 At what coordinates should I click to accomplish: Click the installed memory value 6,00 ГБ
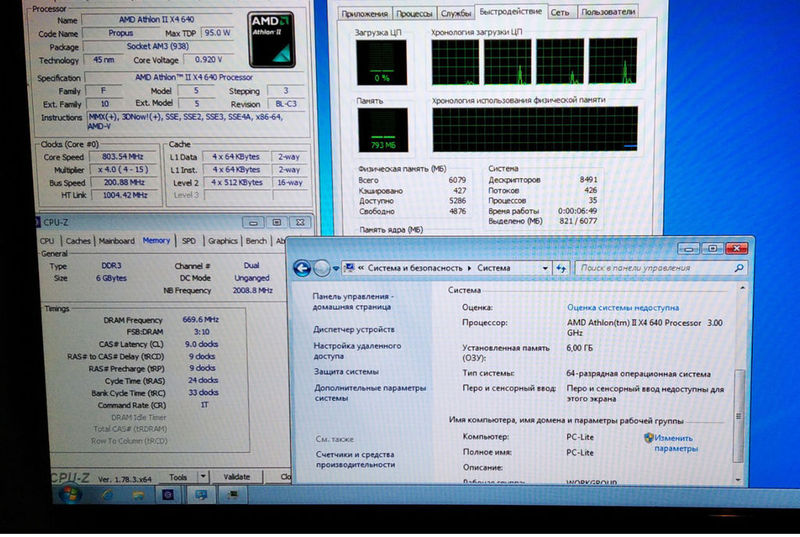(580, 348)
